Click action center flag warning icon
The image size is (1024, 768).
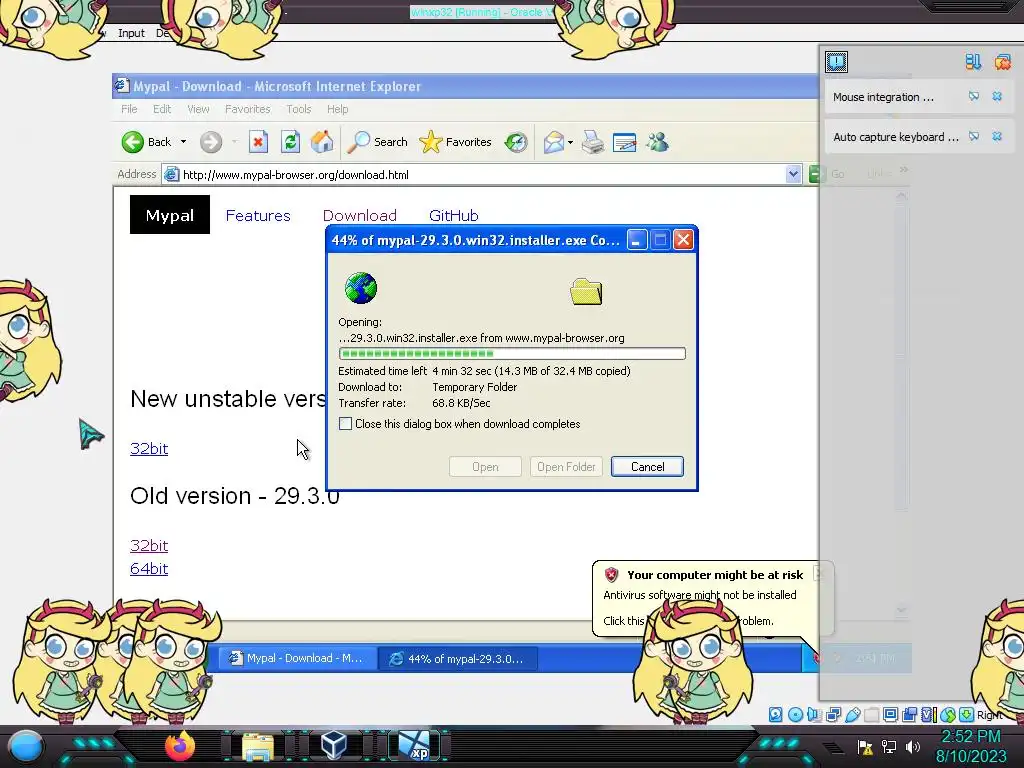tap(865, 746)
